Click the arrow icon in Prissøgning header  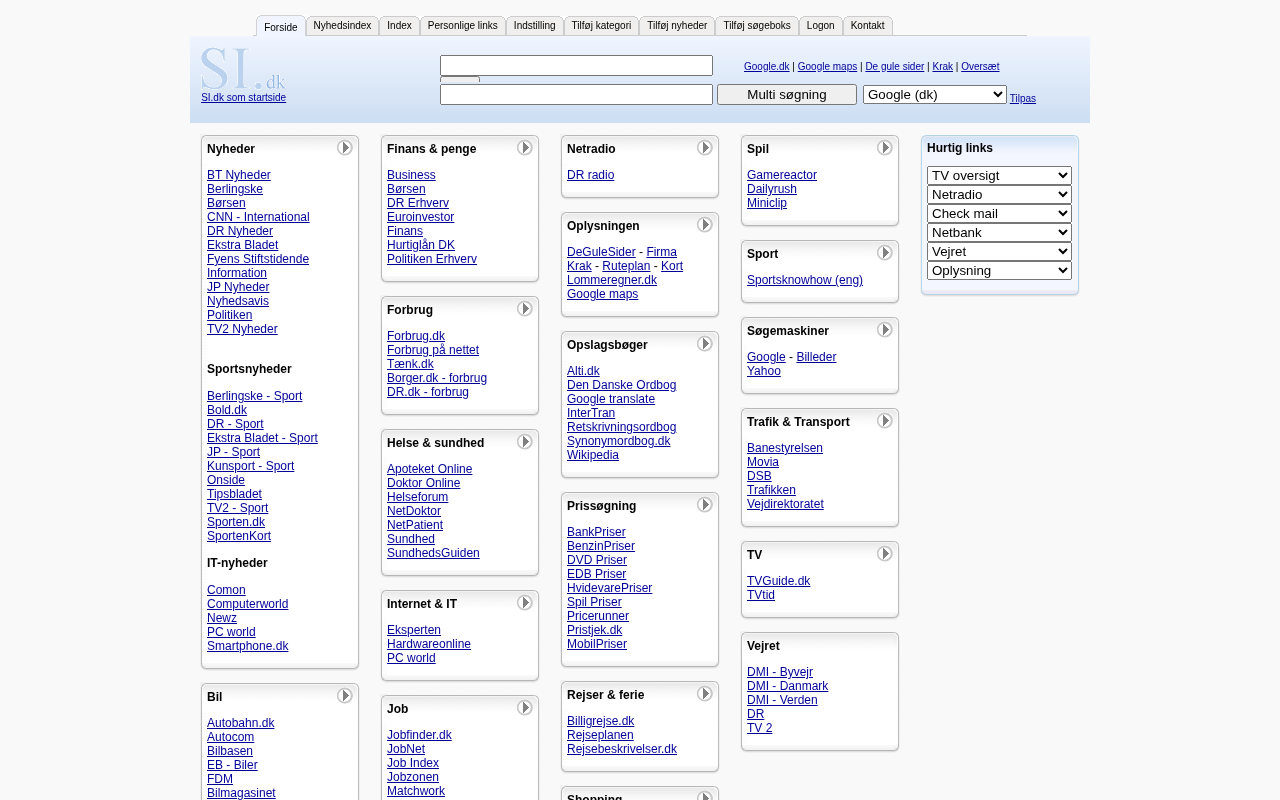tap(705, 505)
